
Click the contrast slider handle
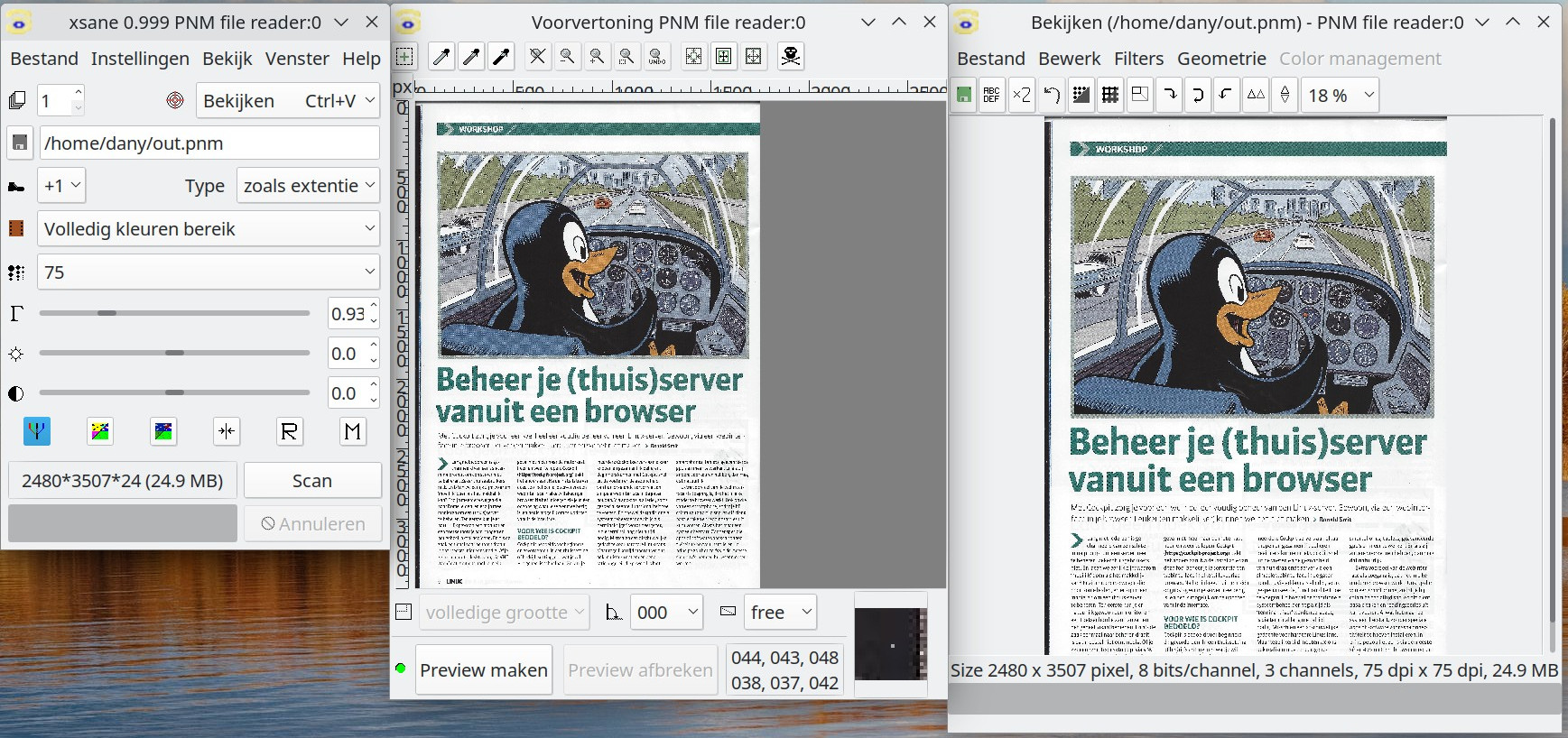(174, 392)
